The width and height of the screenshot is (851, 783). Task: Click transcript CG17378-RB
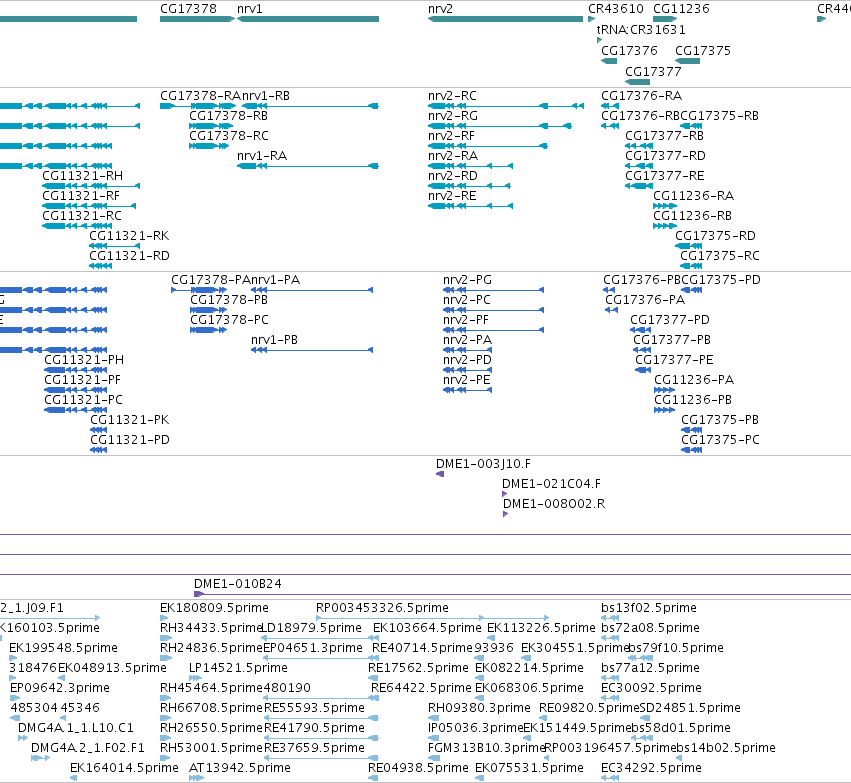[x=211, y=126]
